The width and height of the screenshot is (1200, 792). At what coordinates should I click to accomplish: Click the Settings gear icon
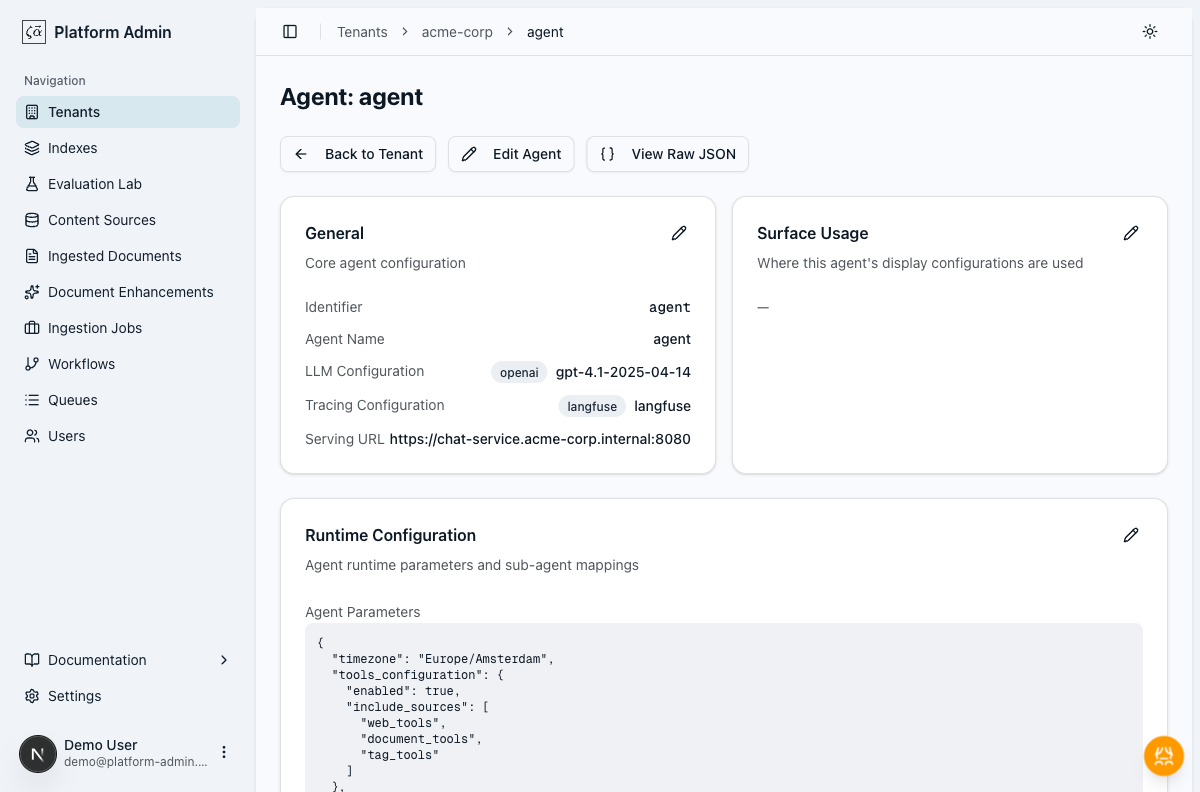point(32,696)
